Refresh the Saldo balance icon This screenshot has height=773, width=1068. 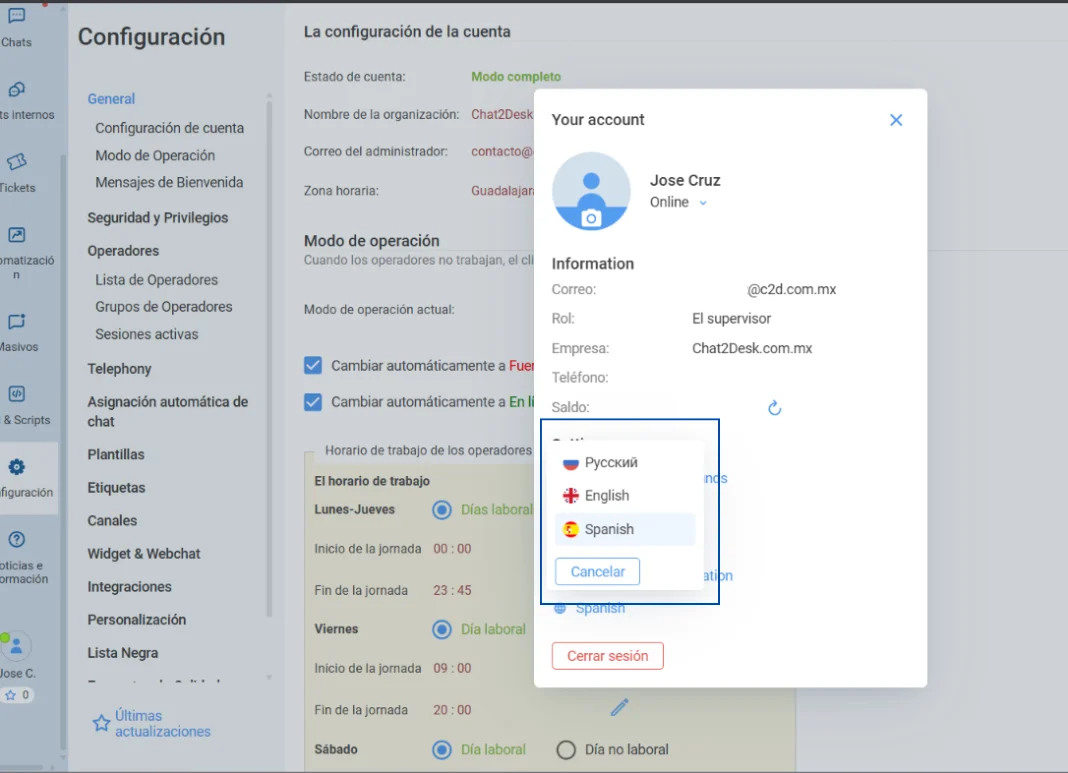774,408
